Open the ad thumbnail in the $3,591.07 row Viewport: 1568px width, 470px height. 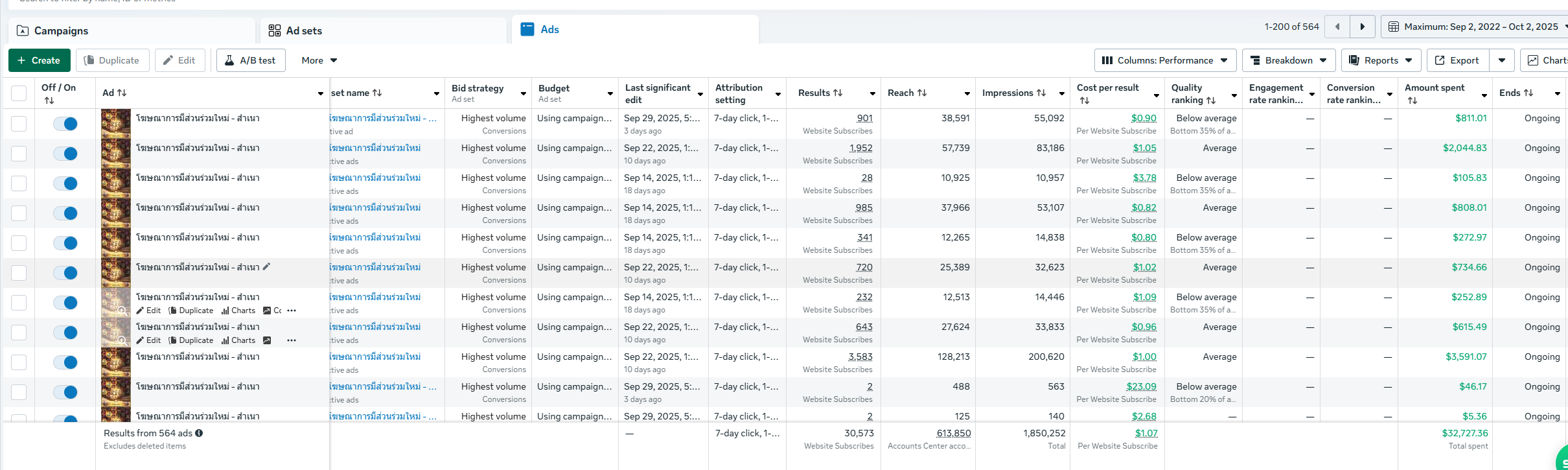[x=116, y=362]
